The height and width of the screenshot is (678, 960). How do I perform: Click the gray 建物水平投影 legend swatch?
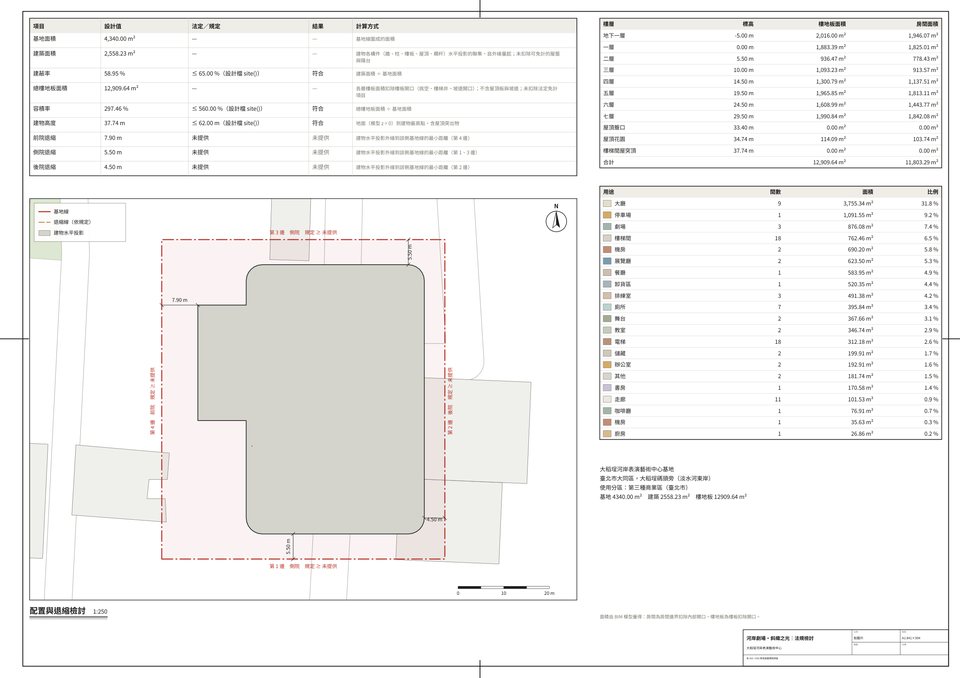[x=44, y=233]
